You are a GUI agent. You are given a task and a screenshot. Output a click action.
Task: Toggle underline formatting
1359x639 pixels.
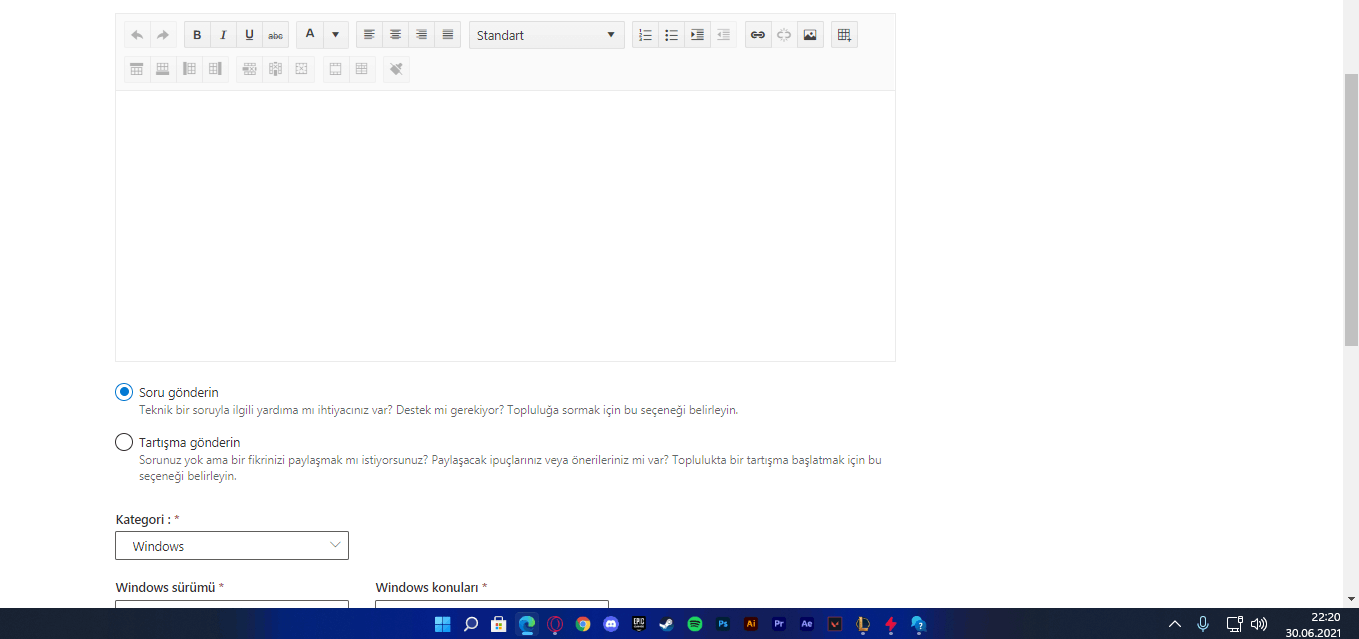249,35
